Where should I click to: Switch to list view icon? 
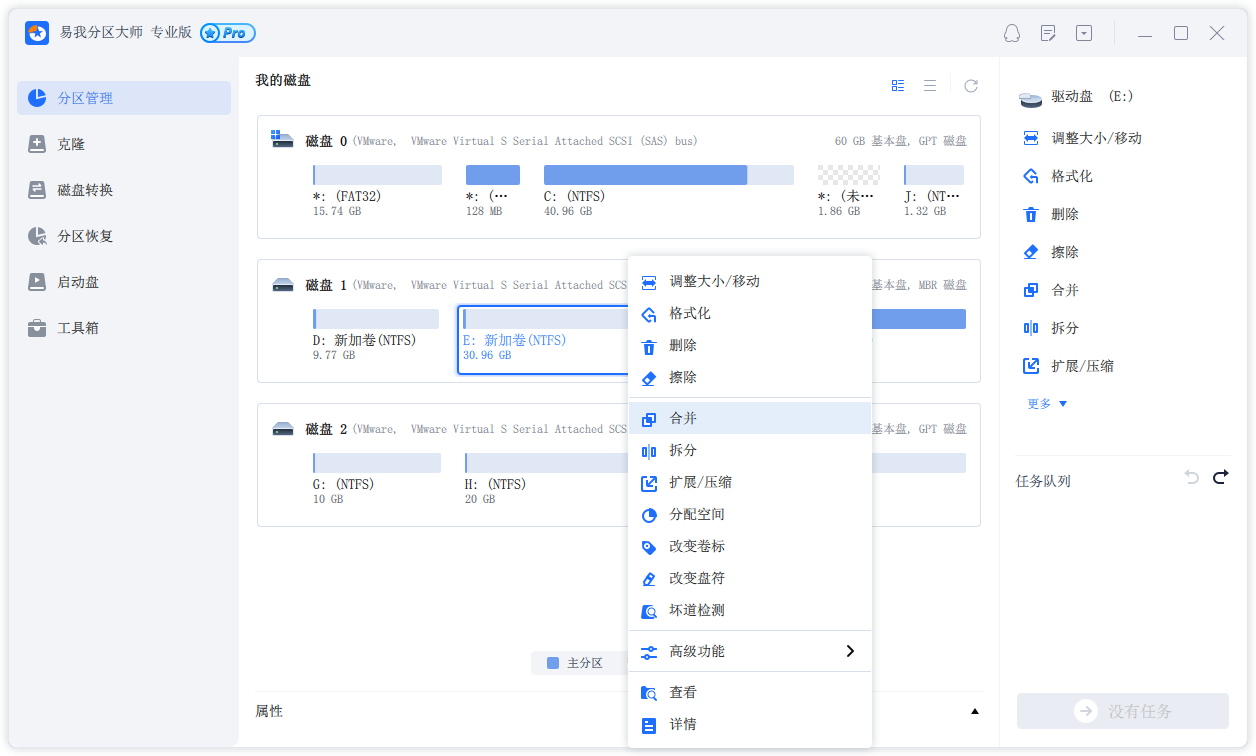coord(930,86)
